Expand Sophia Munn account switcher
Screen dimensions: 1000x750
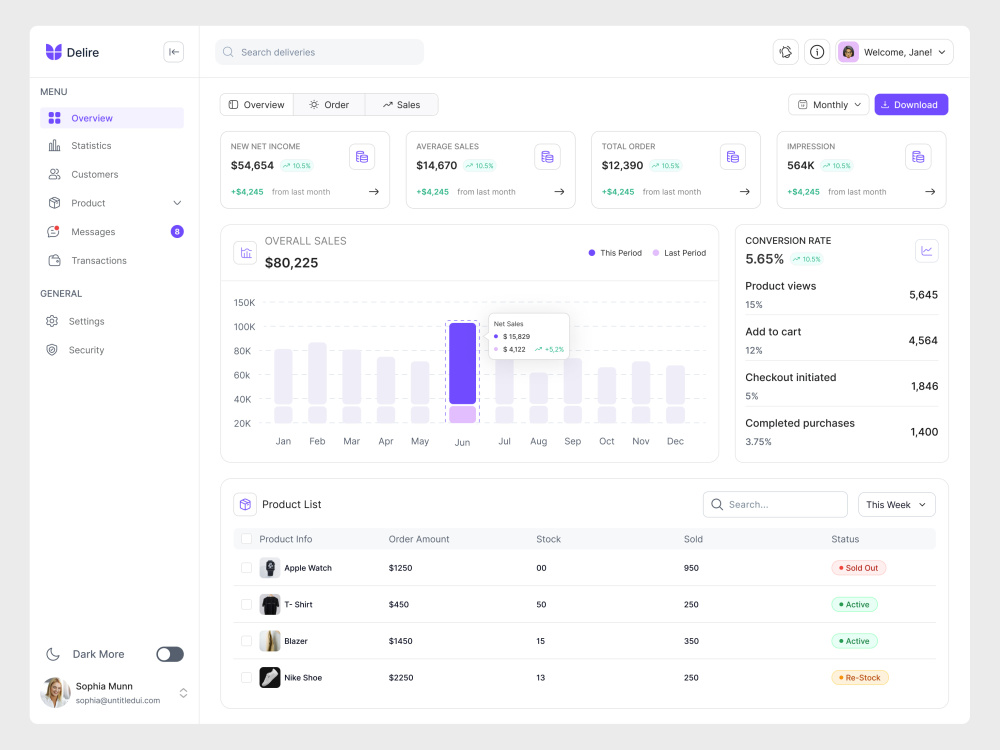[184, 693]
